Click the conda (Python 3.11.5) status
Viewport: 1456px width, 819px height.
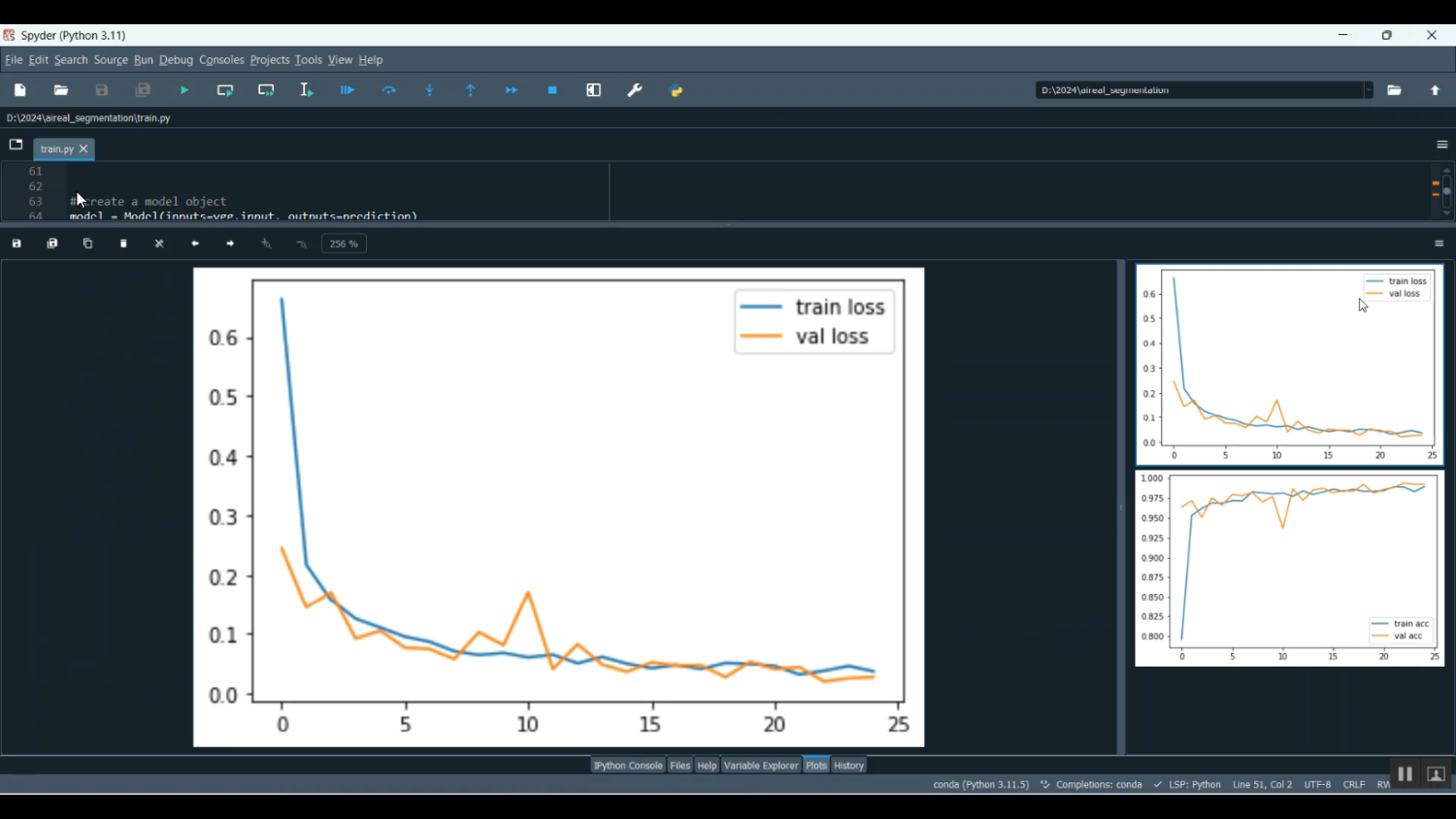980,785
